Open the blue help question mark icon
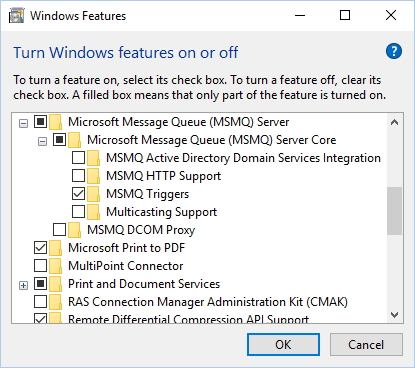 point(394,51)
